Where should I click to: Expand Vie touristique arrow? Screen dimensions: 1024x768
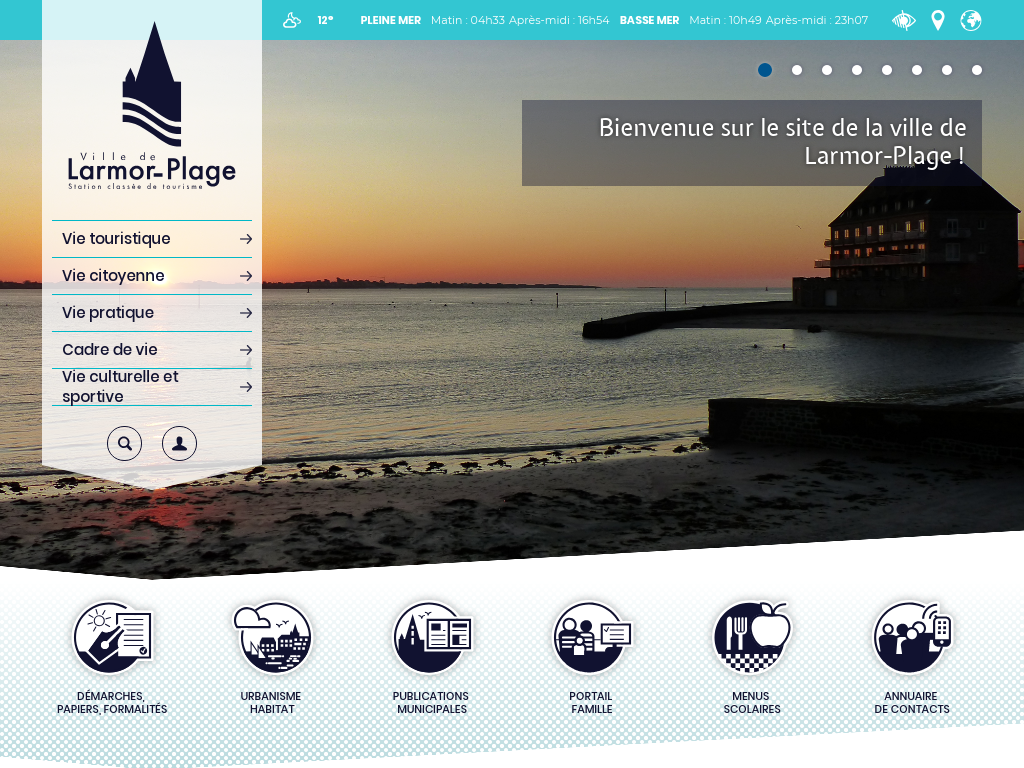[x=246, y=239]
